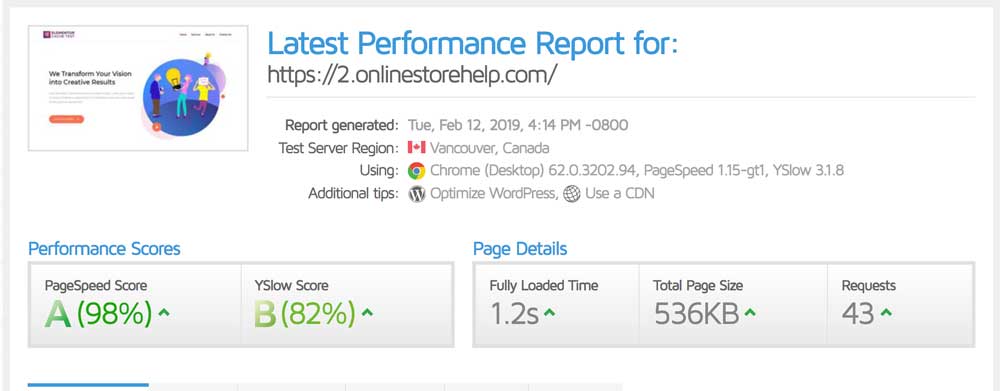Click the Fully Loaded Time 1.2s value
Screen dimensions: 1000x391
(x=514, y=313)
